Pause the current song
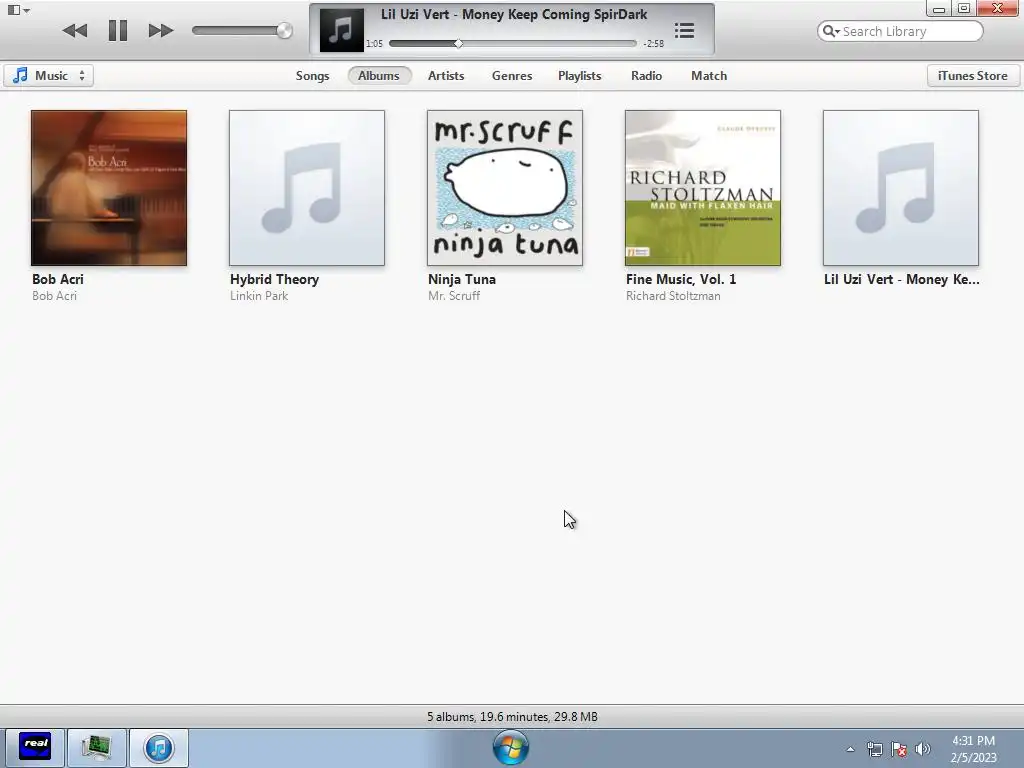 click(118, 30)
